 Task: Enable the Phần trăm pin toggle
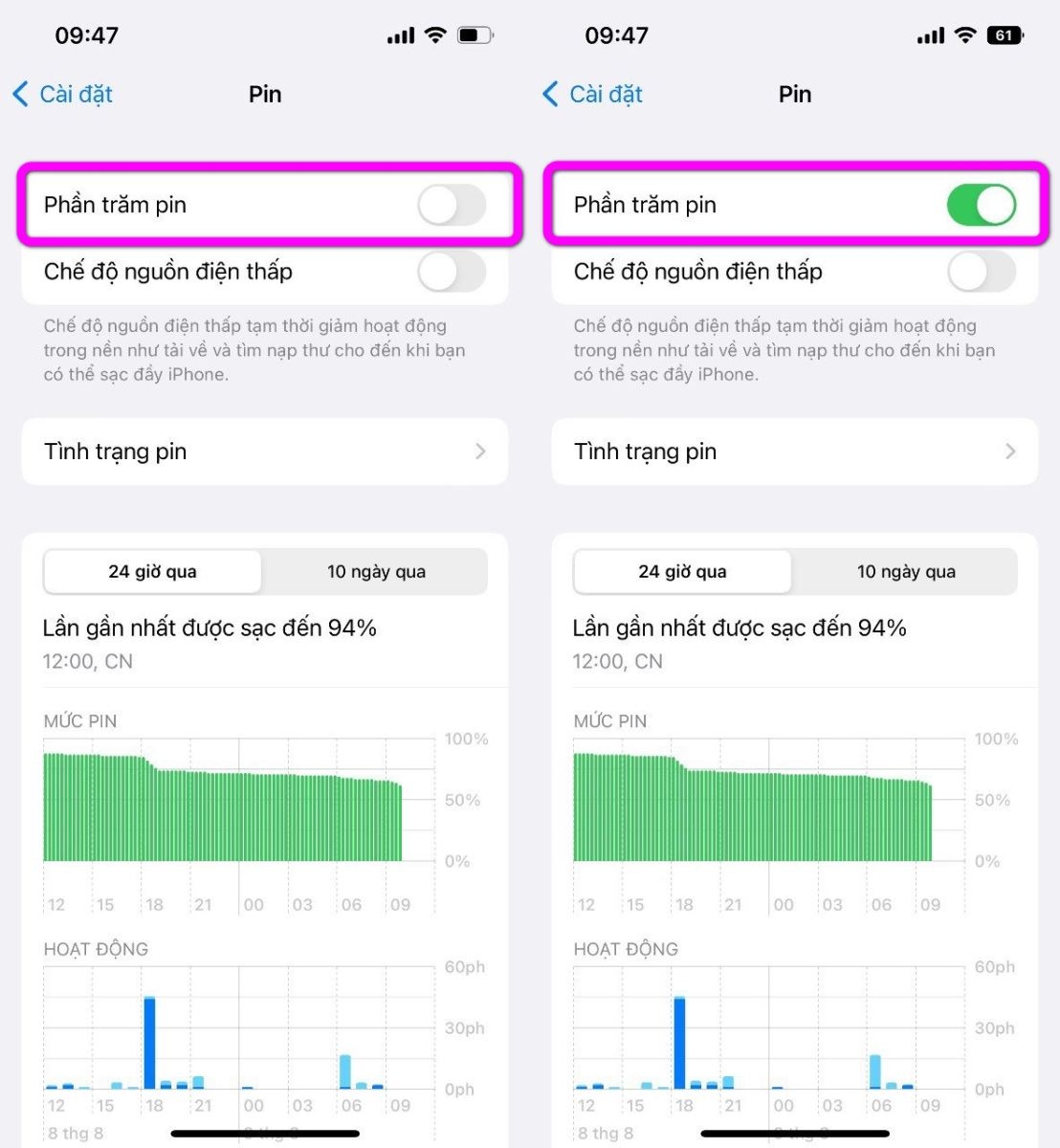point(452,204)
